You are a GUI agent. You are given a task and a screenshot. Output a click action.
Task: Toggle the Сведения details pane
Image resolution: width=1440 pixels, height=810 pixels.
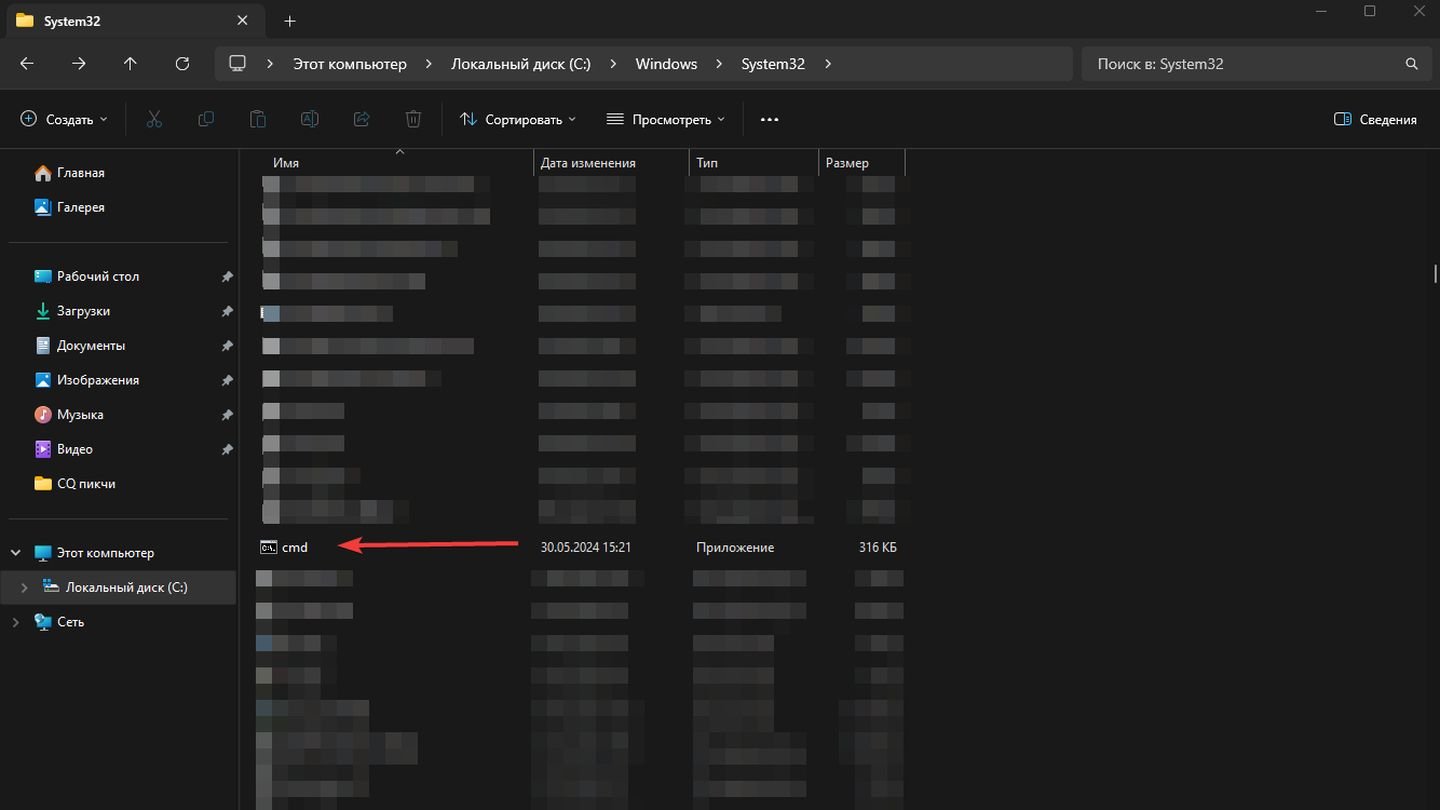[1375, 119]
